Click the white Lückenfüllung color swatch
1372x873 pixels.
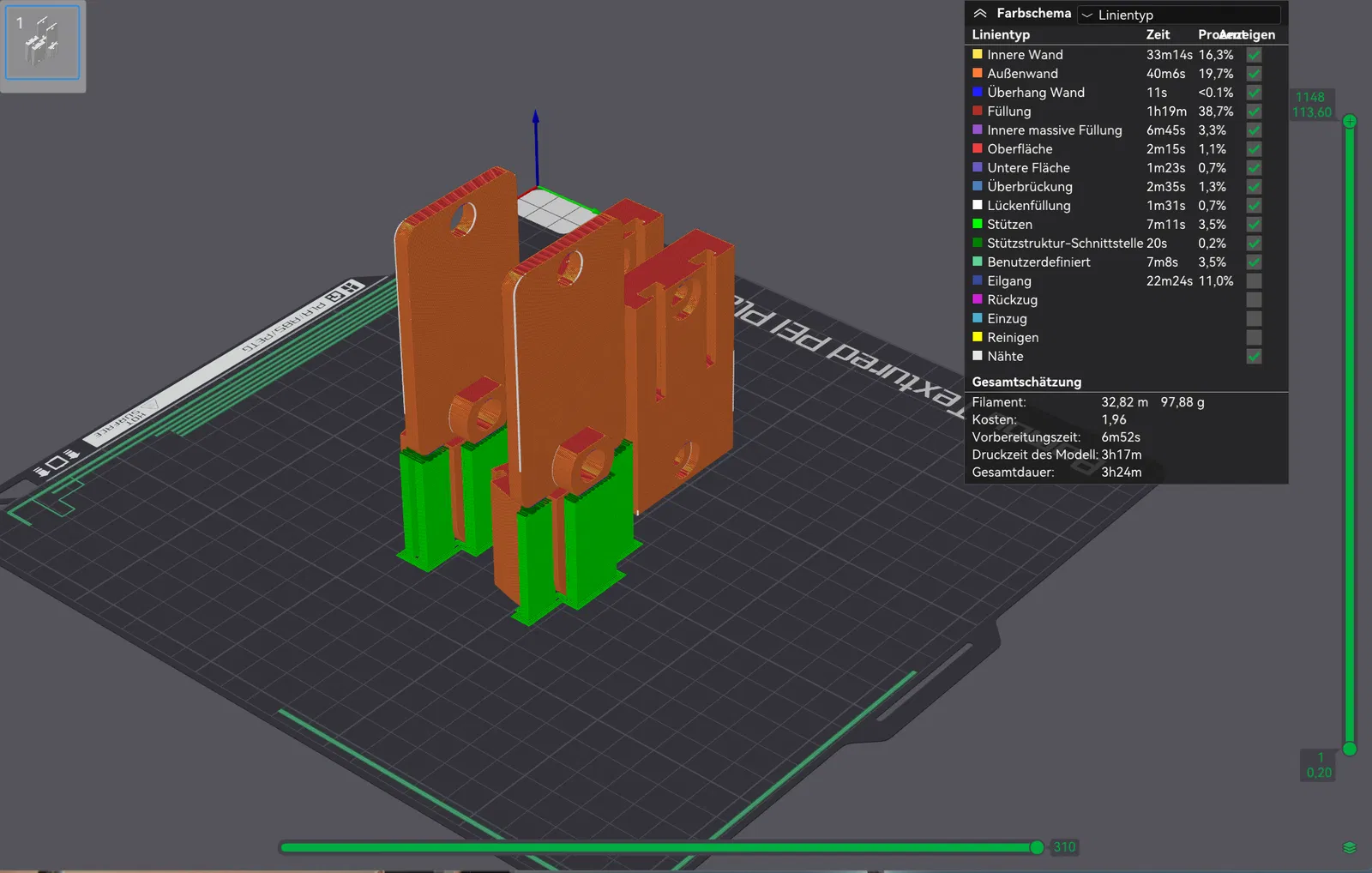coord(977,205)
